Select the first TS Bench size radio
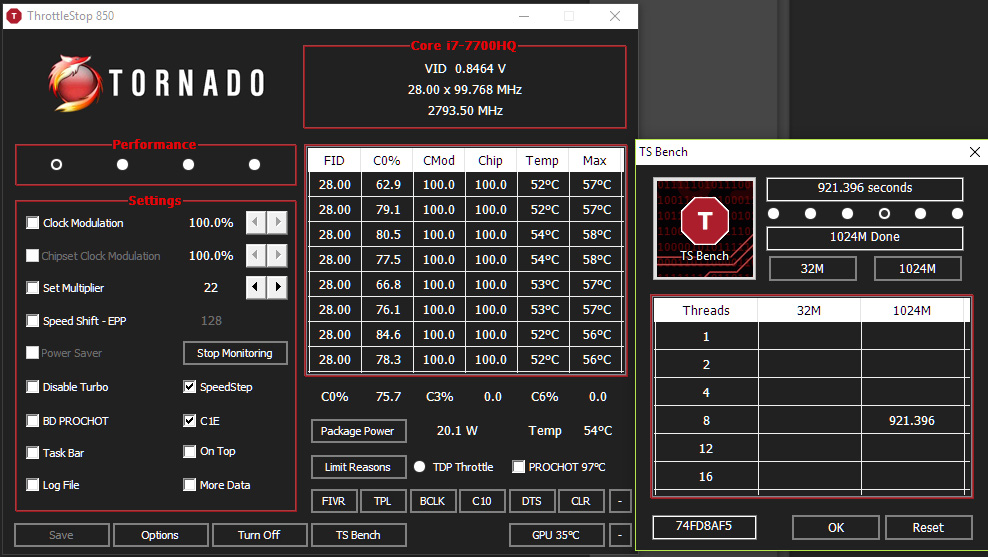 774,214
